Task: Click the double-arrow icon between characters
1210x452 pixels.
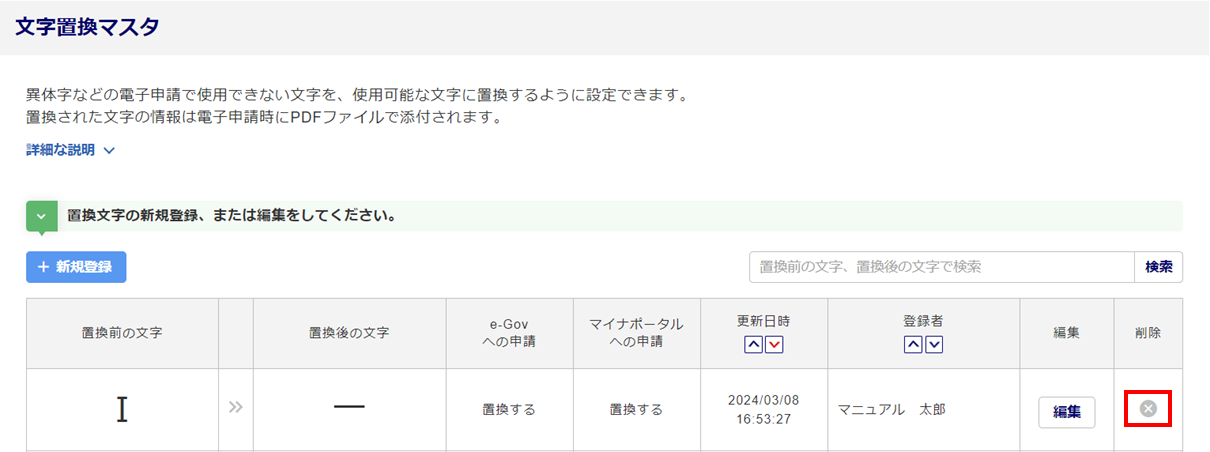Action: (236, 408)
